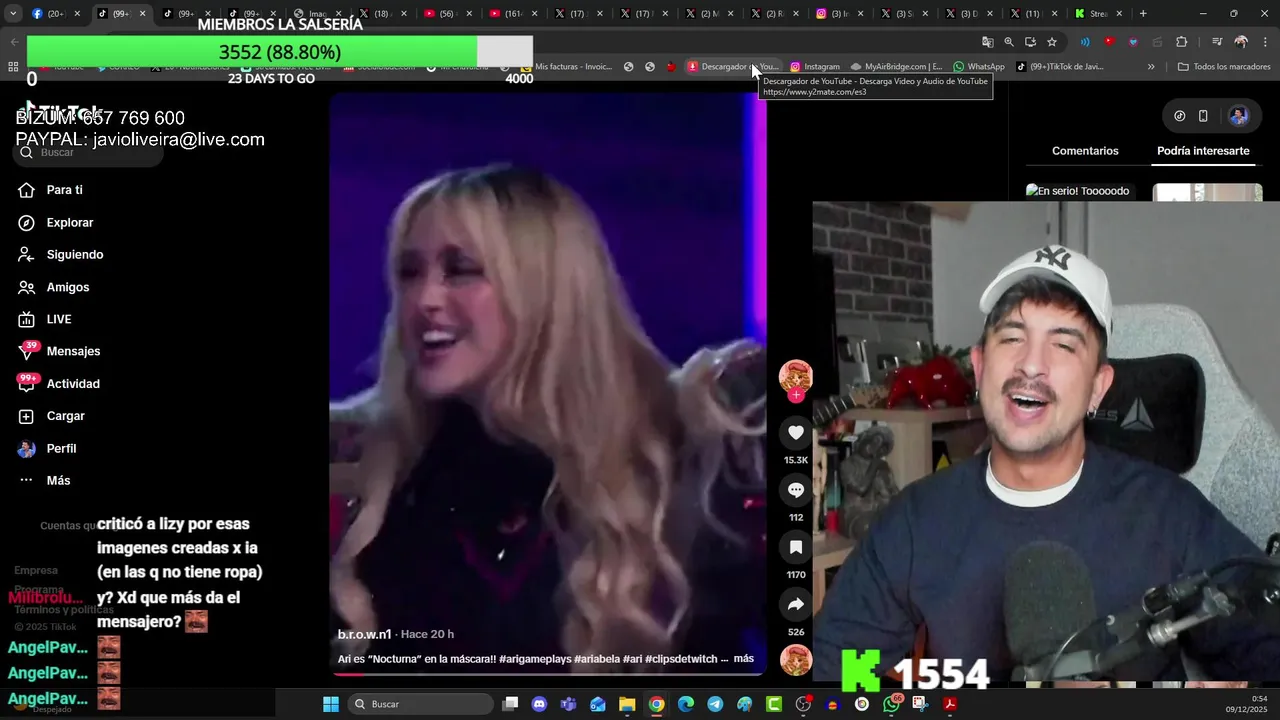Switch to the Comentarios tab
The image size is (1280, 720).
(1085, 151)
